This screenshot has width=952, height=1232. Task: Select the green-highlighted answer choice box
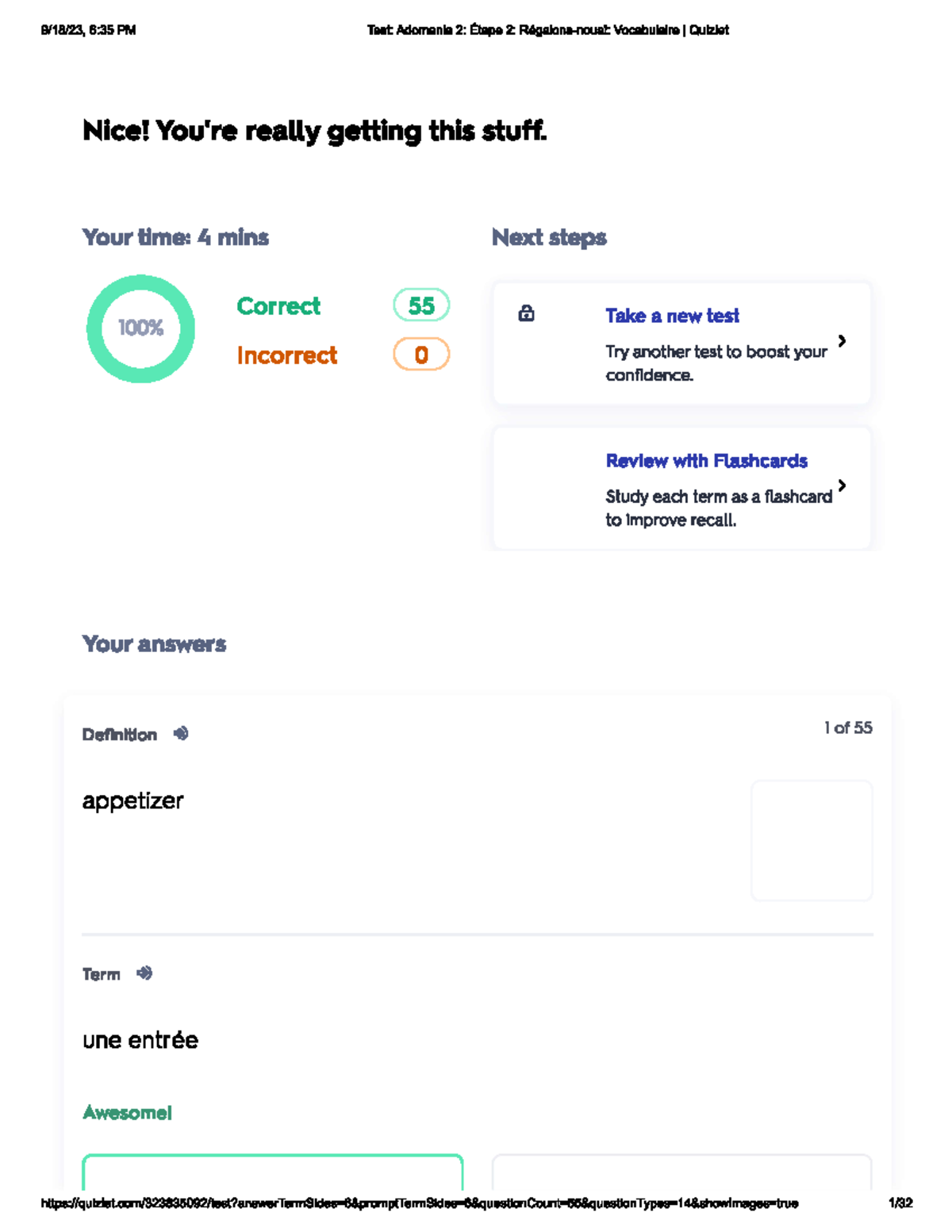pos(272,1172)
